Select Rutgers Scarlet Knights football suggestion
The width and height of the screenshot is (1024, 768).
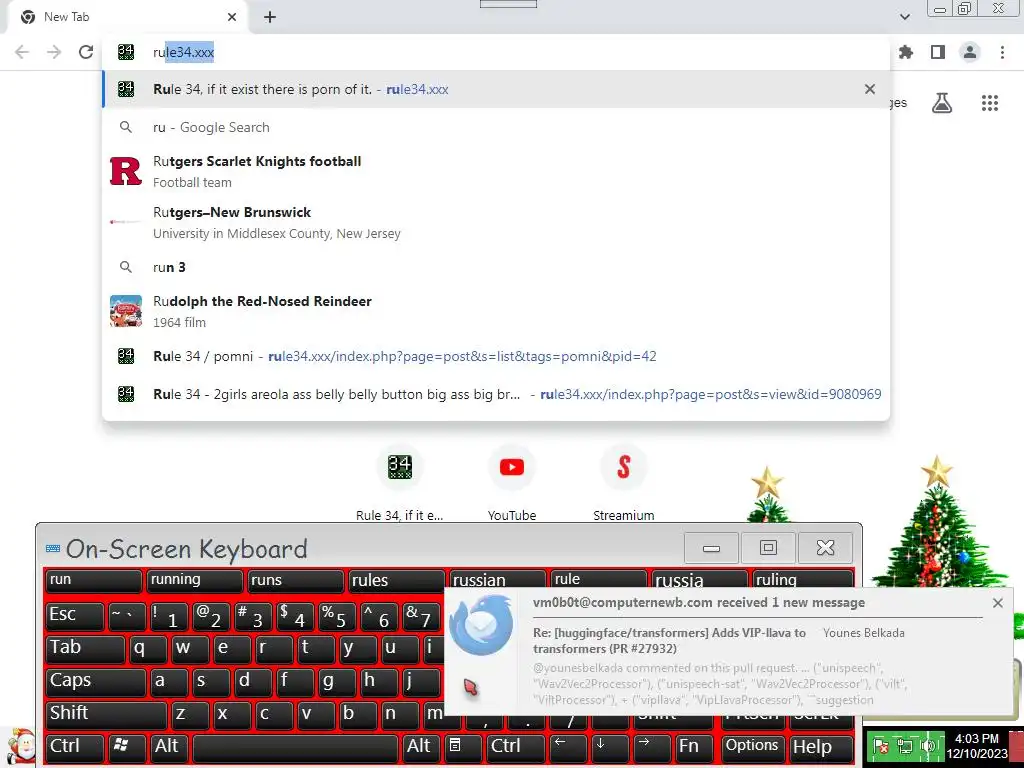coord(496,171)
